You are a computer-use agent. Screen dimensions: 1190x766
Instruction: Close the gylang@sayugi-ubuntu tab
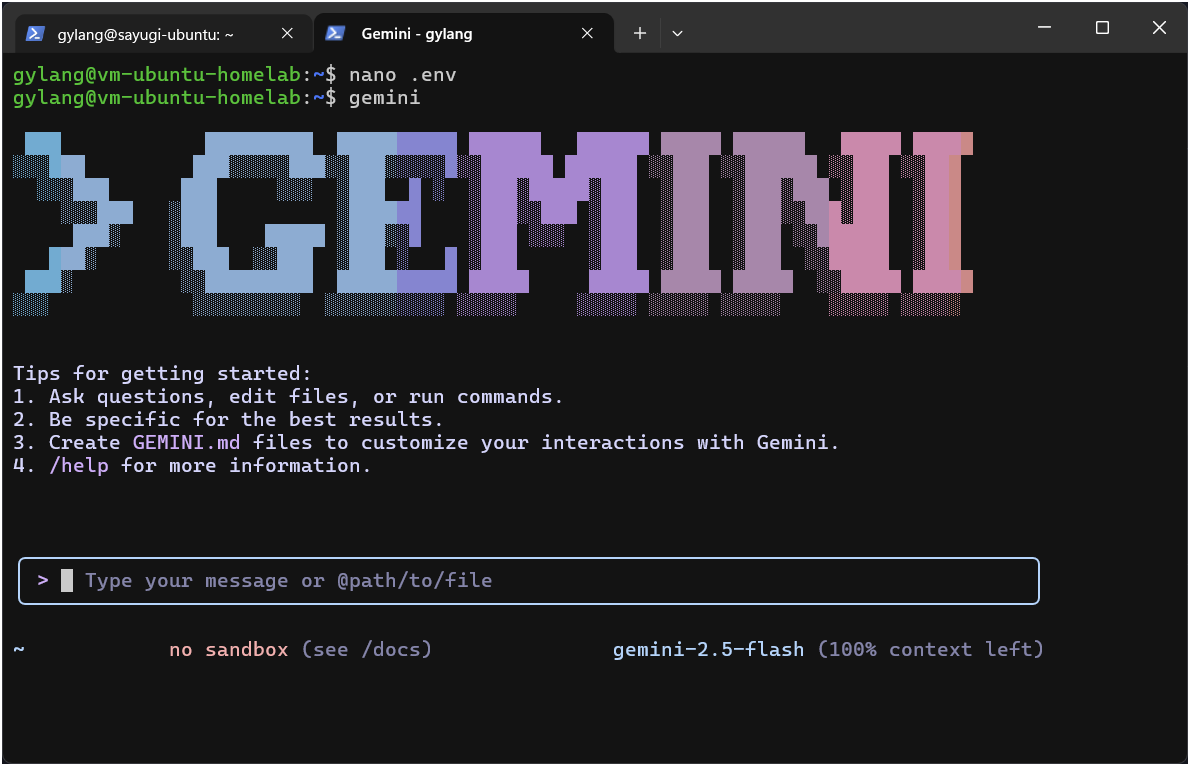287,33
